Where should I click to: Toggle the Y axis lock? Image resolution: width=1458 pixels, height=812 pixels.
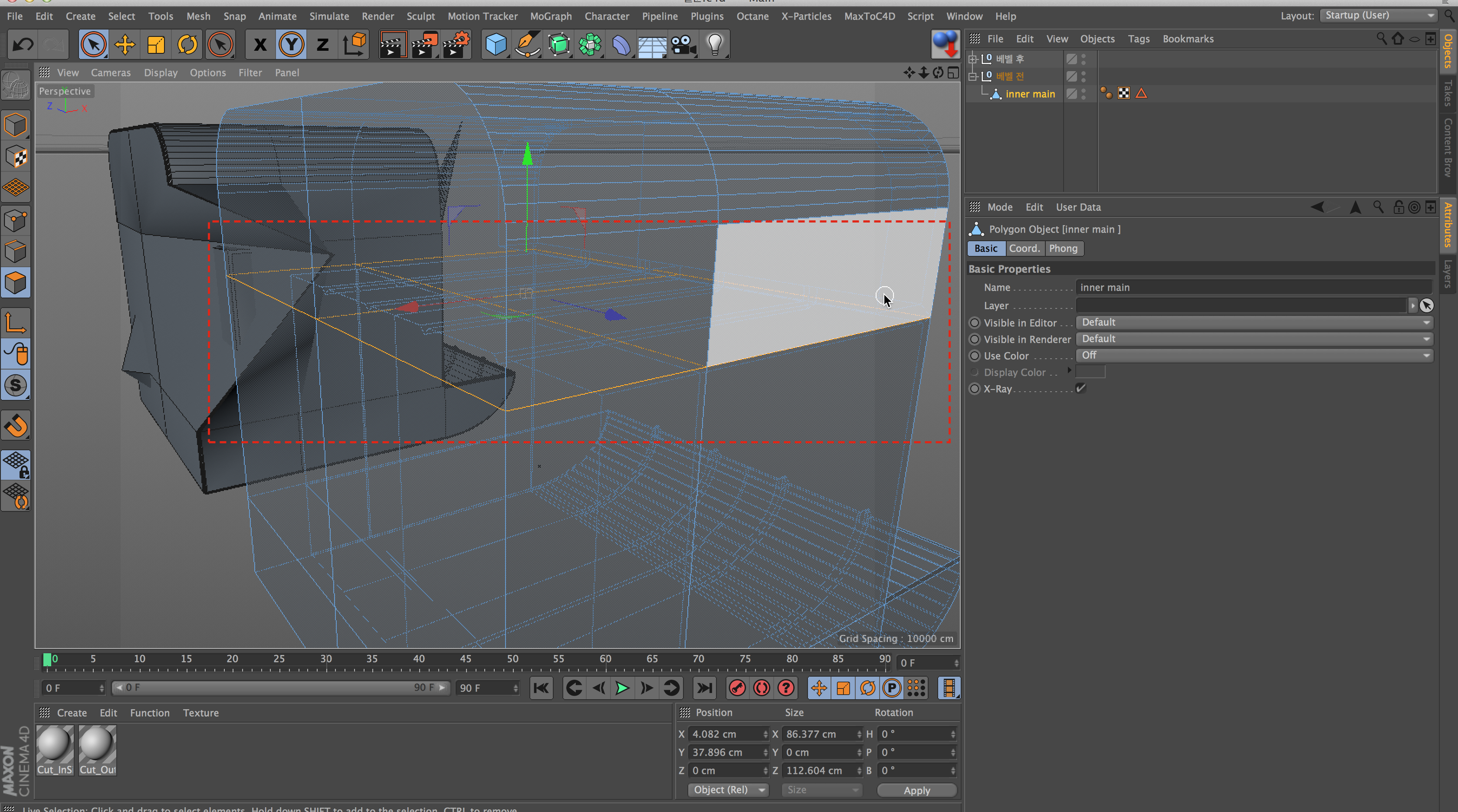291,44
